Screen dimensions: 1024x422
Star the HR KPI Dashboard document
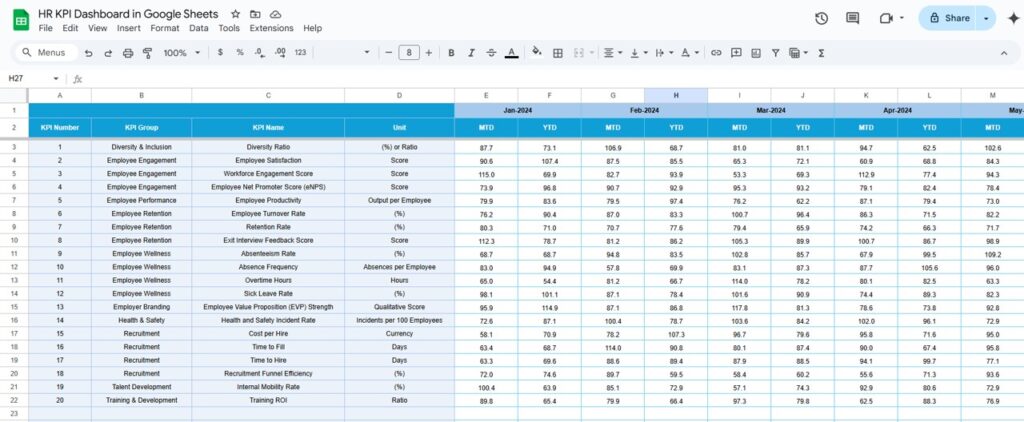(x=235, y=14)
